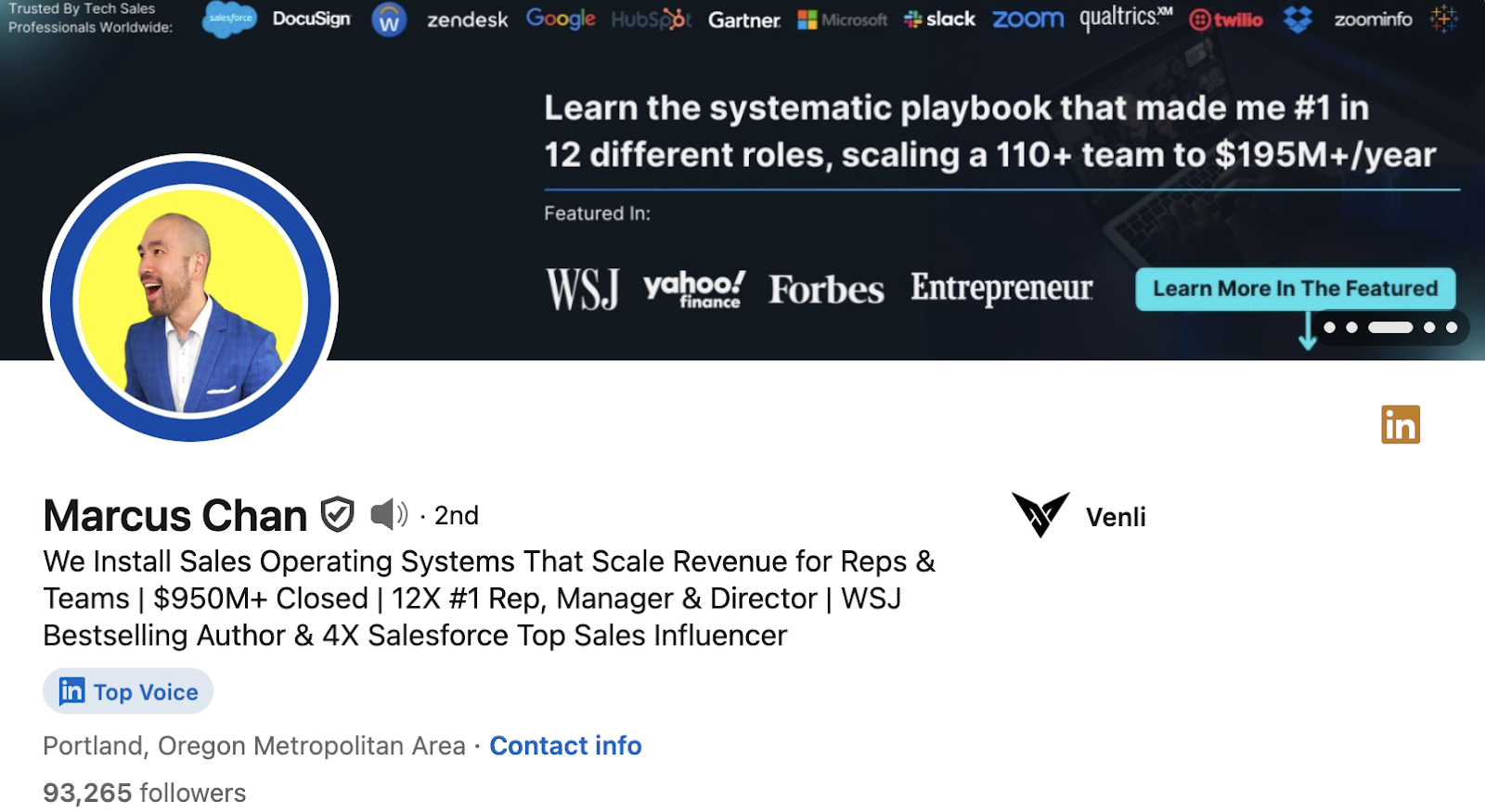1485x812 pixels.
Task: Click the 'Trusted By Tech Sales' banner text
Action: tap(90, 18)
